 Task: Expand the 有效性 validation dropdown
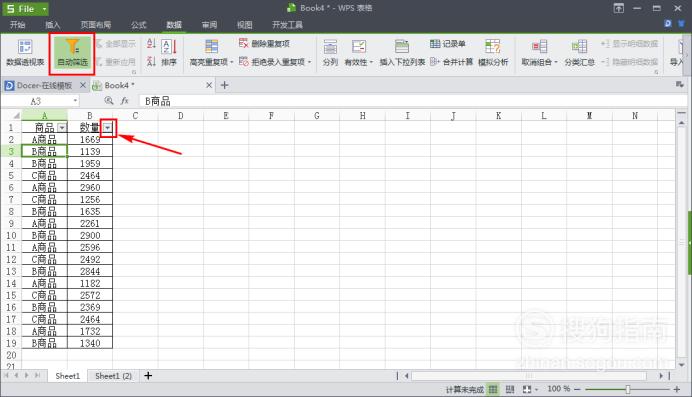[359, 53]
